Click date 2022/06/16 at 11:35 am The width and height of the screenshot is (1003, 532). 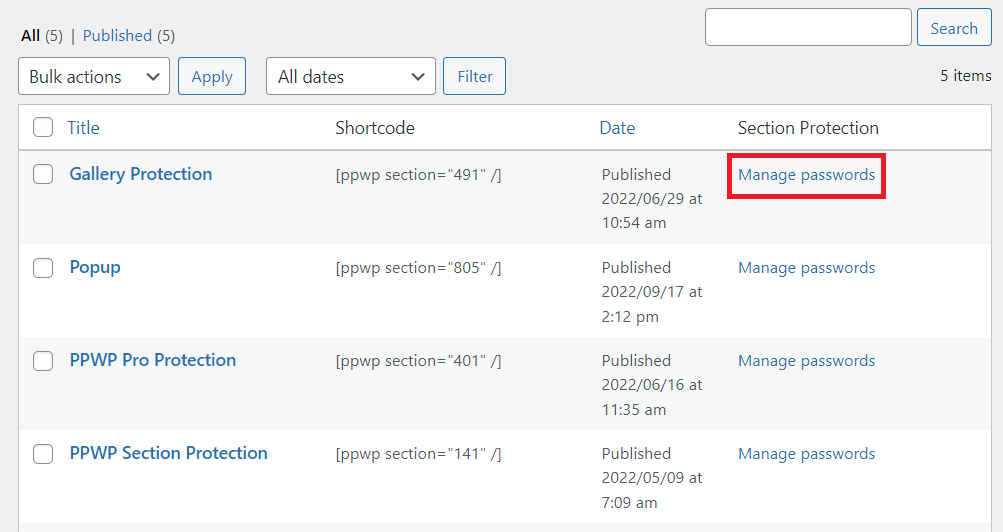652,397
